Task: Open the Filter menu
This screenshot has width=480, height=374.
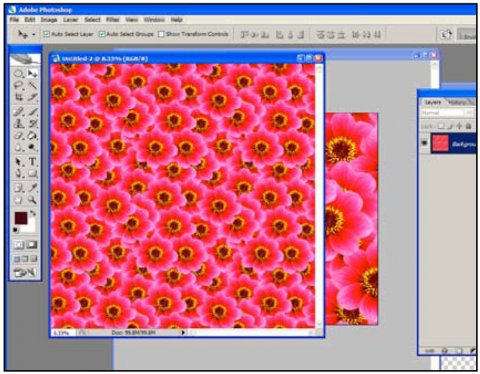Action: coord(113,20)
